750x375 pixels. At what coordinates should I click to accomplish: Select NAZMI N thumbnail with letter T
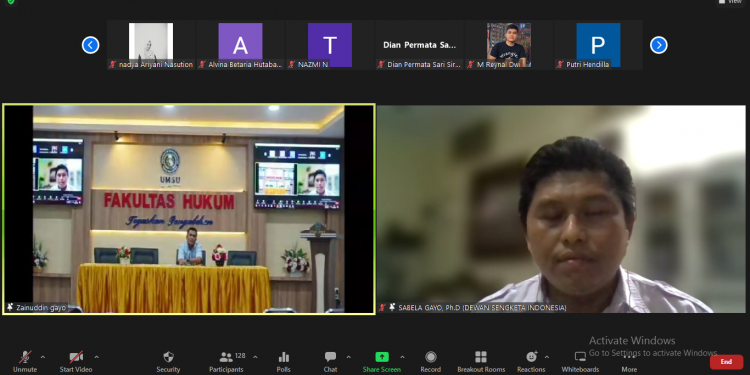tap(330, 45)
